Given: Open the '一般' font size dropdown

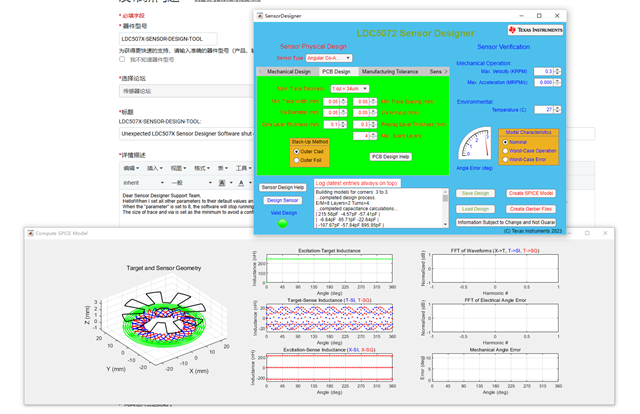Looking at the screenshot, I should coord(192,183).
